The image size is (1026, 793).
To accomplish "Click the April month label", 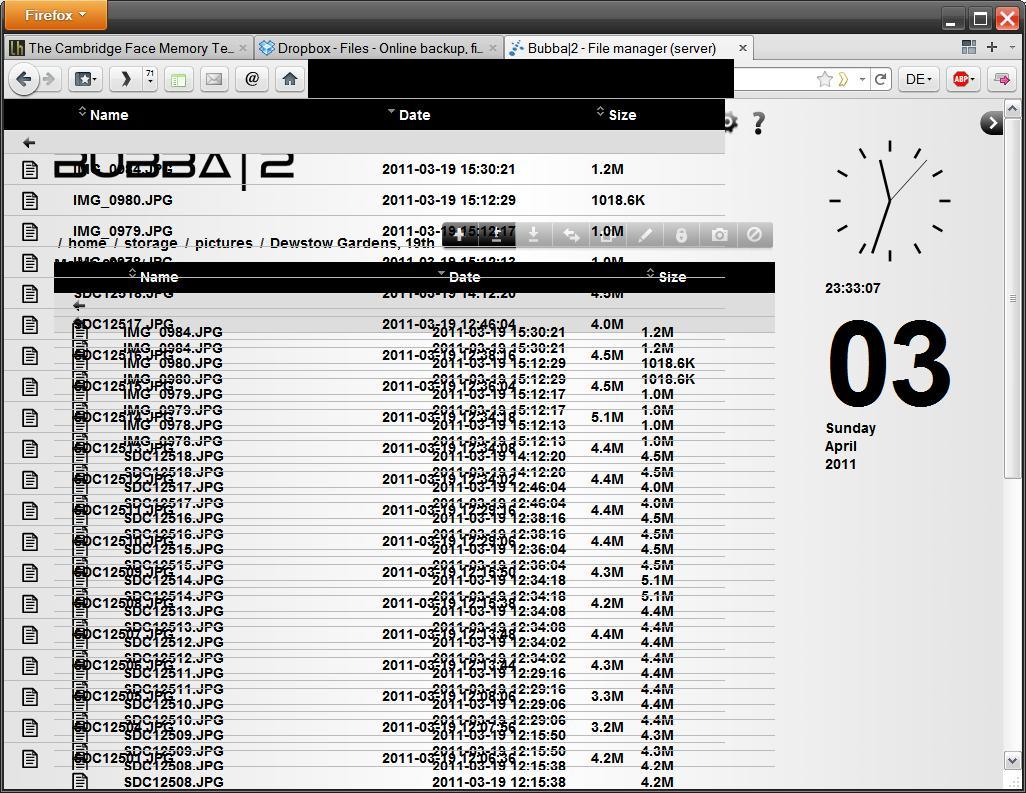I will tap(841, 446).
